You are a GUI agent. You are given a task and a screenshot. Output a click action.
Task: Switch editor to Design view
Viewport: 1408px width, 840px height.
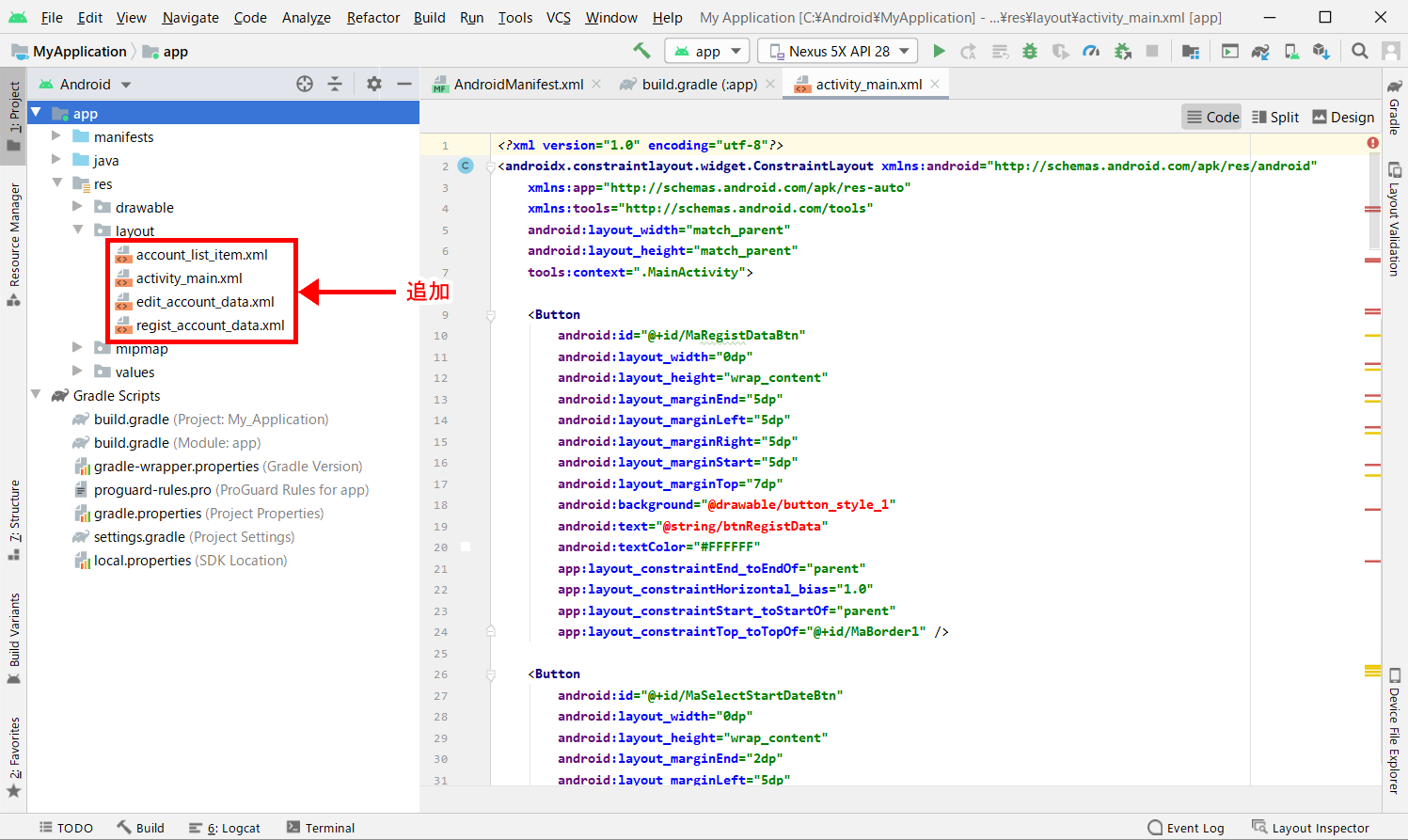tap(1342, 117)
